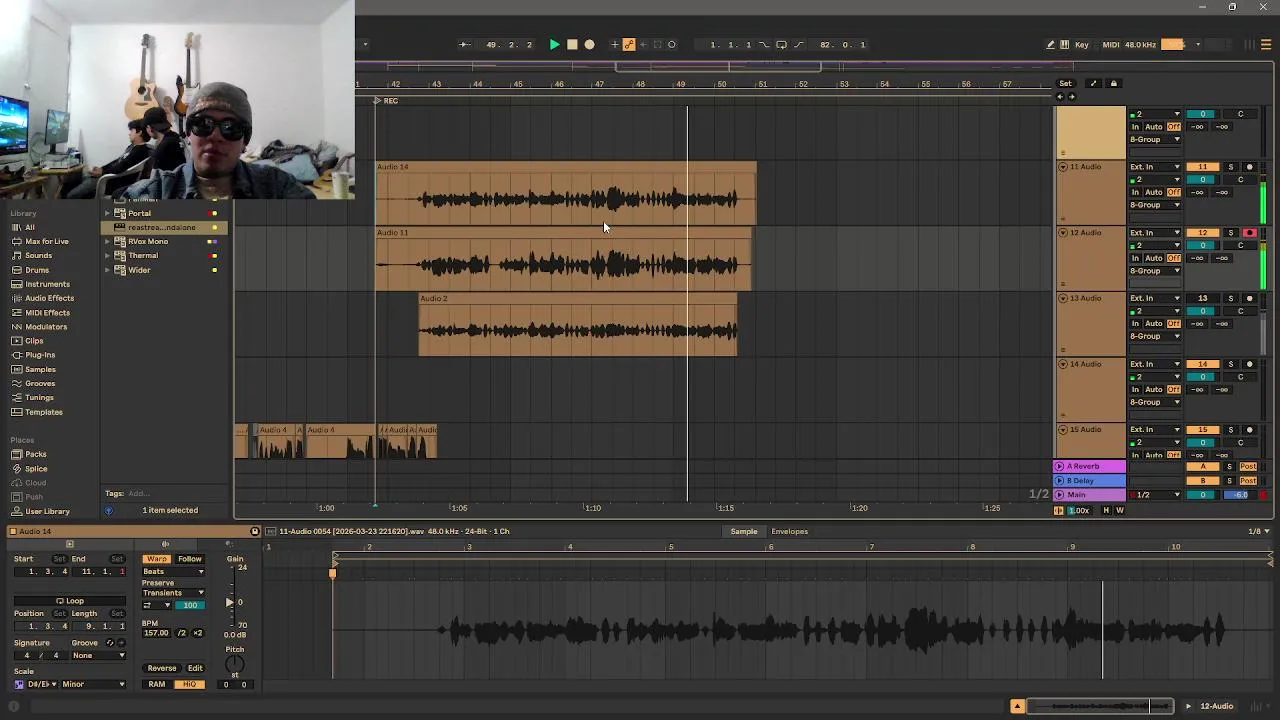Click the Automation Mode toggle icon beside Set

[x=1093, y=84]
